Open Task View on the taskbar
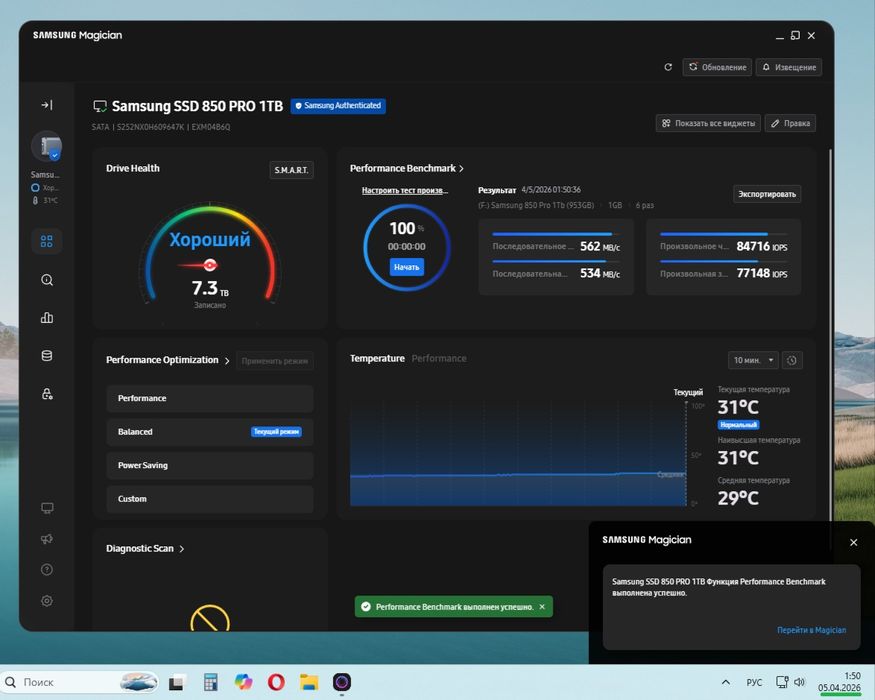Screen dimensions: 875x700 177,682
